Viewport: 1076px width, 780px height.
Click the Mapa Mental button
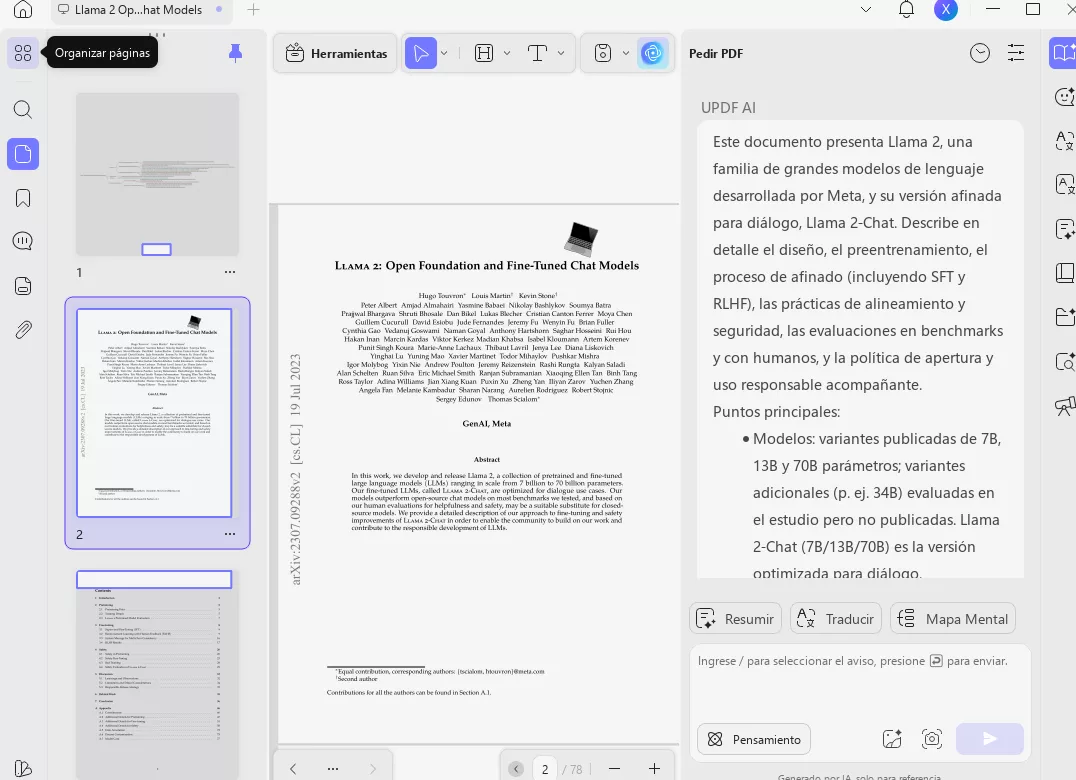[952, 619]
